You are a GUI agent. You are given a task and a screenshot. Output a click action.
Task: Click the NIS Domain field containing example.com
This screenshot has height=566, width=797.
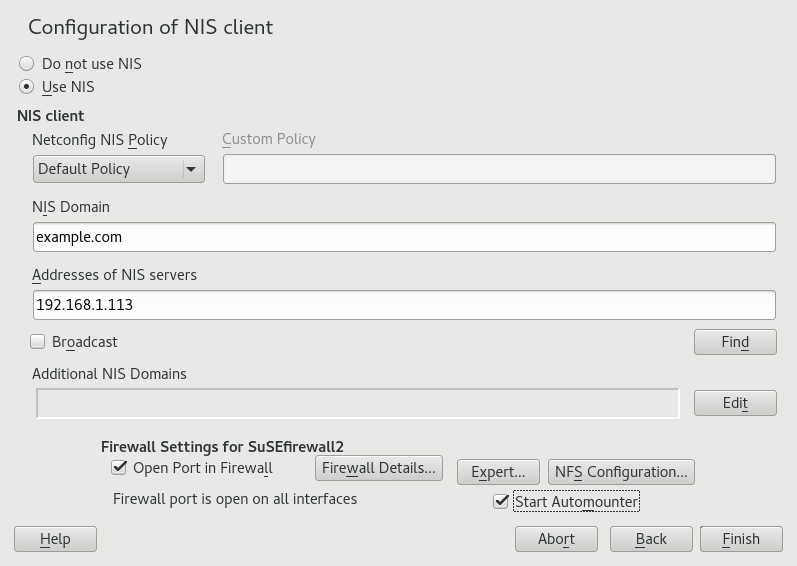pyautogui.click(x=403, y=237)
